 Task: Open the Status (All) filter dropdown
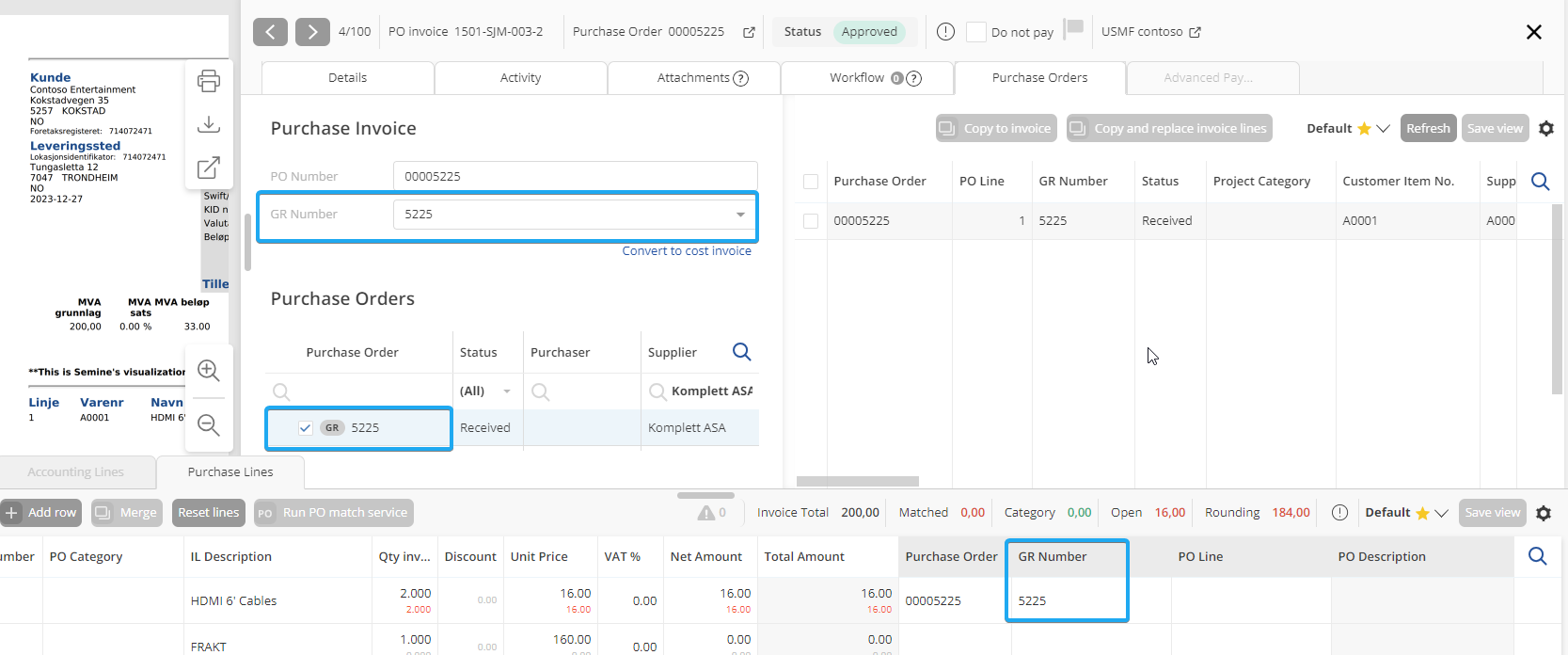507,391
